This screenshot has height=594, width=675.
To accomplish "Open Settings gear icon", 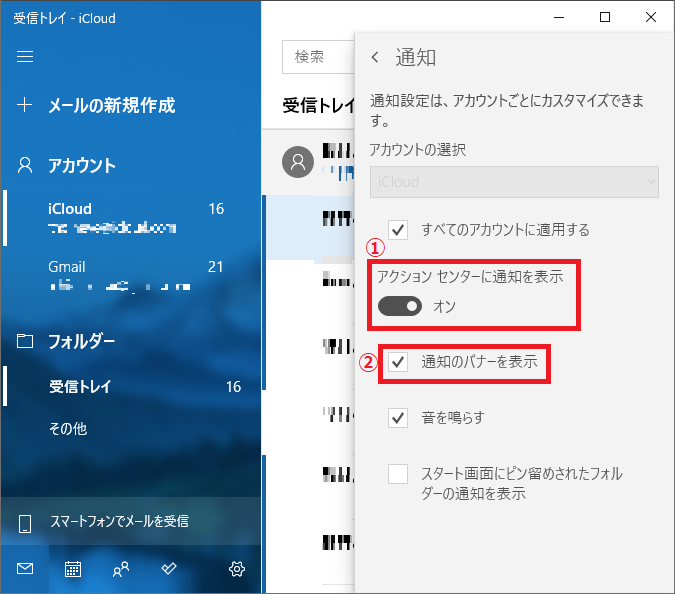I will [237, 569].
